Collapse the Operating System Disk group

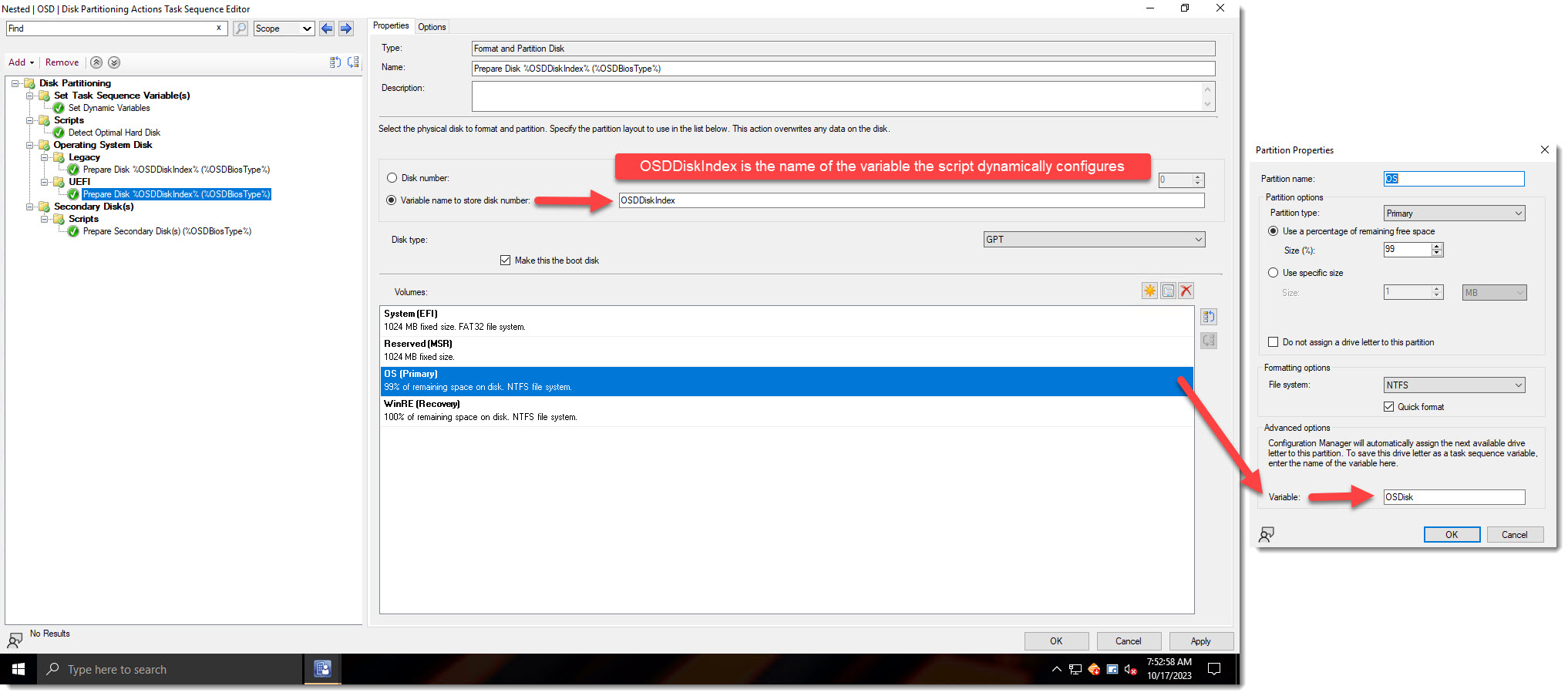click(30, 145)
